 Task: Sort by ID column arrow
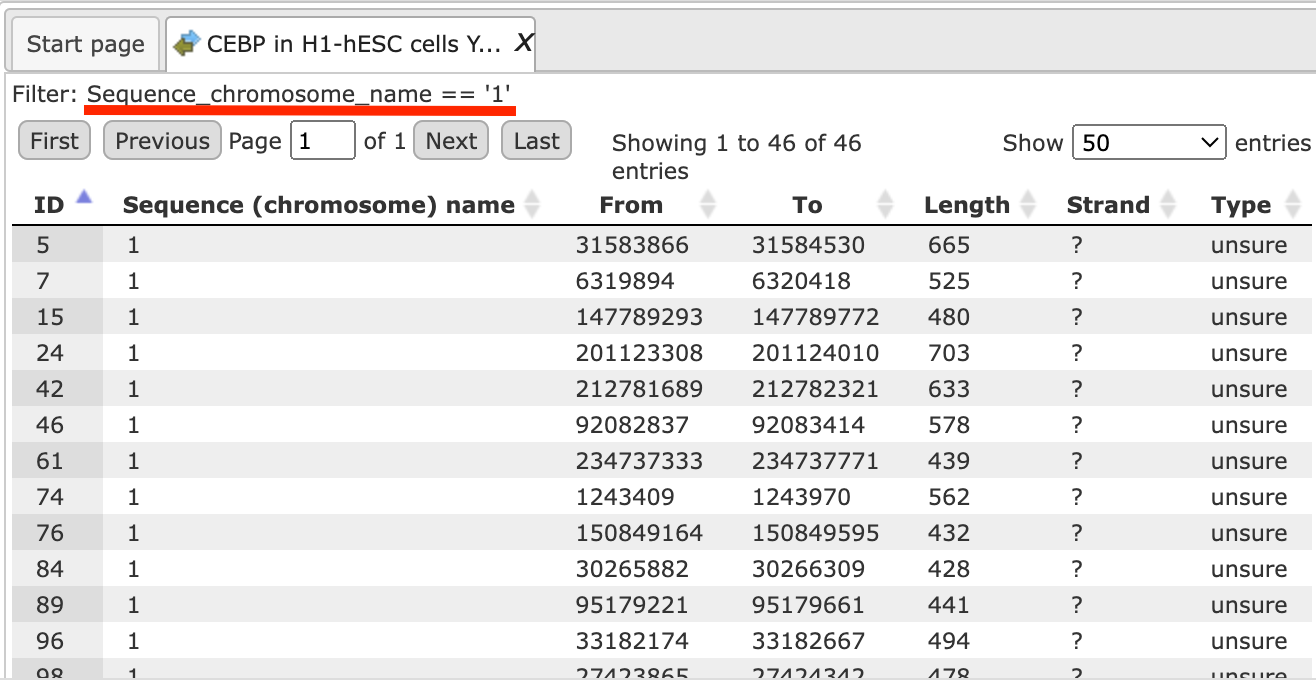coord(84,197)
